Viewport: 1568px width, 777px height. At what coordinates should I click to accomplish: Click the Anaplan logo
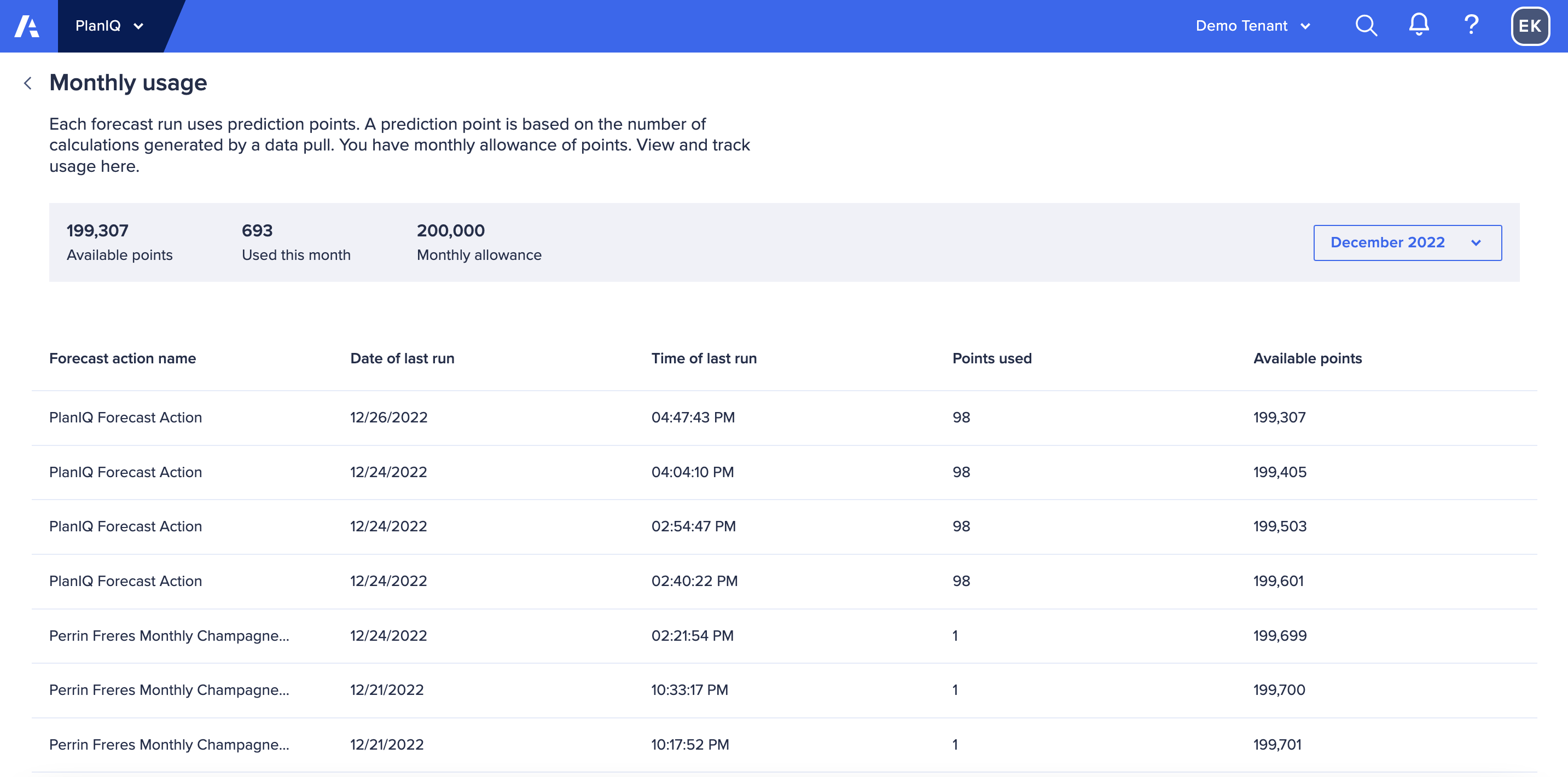point(27,26)
